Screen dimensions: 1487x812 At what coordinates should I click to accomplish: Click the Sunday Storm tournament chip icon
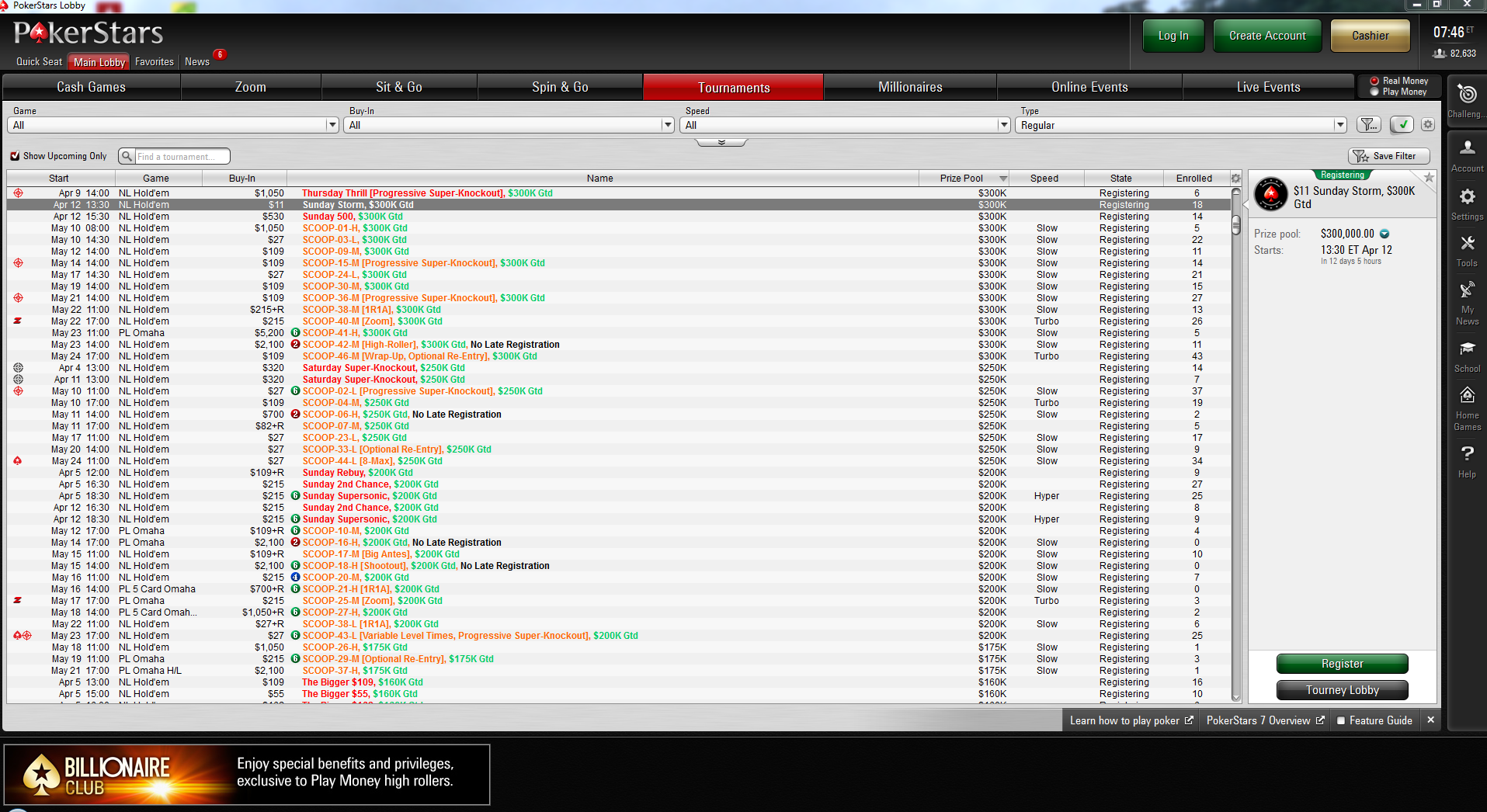tap(1271, 194)
